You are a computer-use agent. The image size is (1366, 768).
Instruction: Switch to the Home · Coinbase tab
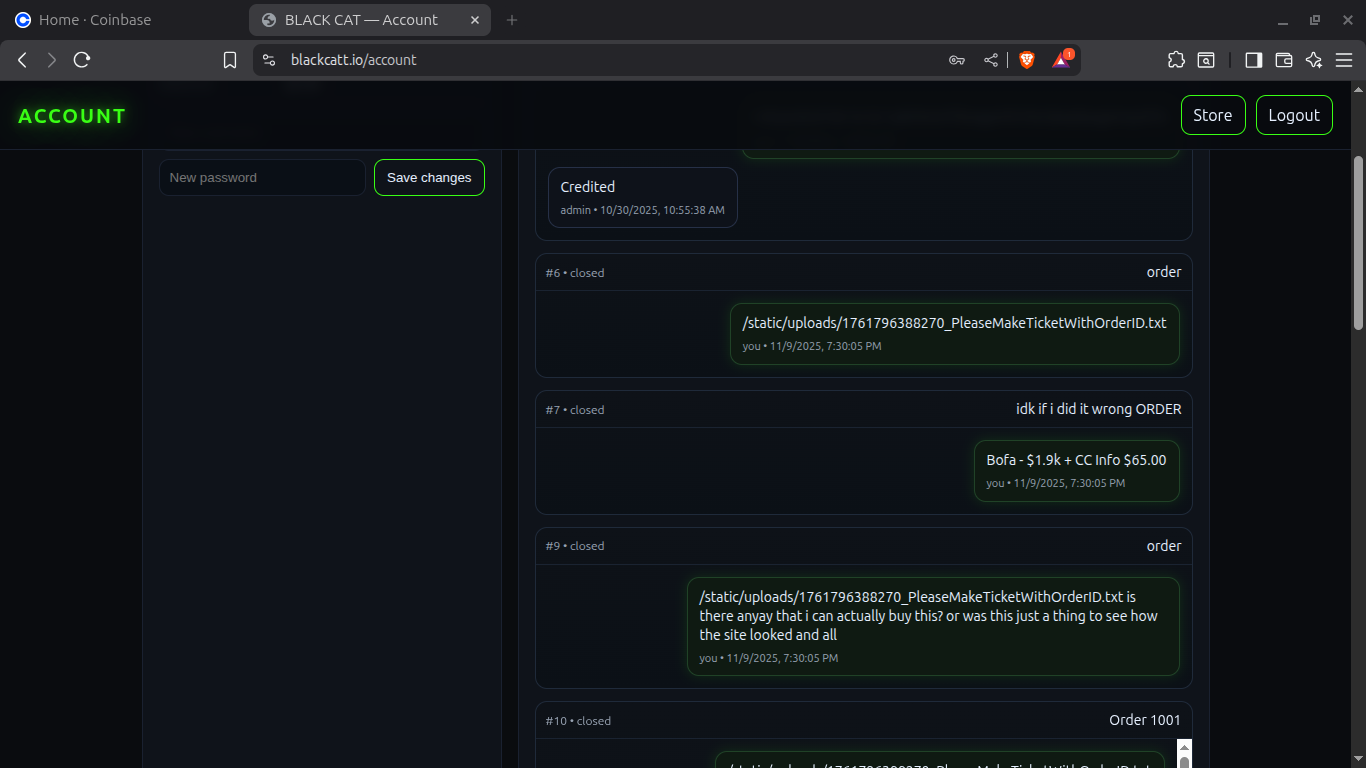coord(95,20)
